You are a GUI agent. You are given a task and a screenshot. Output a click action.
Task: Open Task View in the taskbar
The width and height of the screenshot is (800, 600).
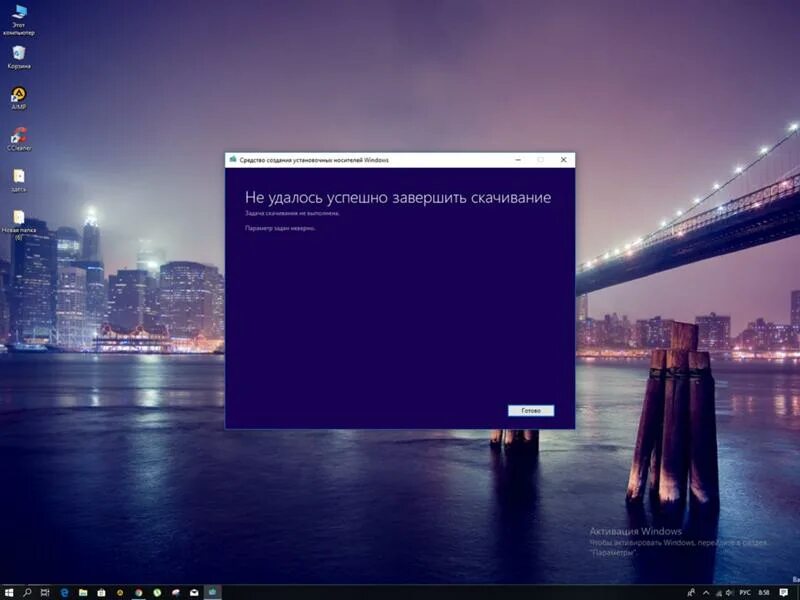[x=45, y=592]
